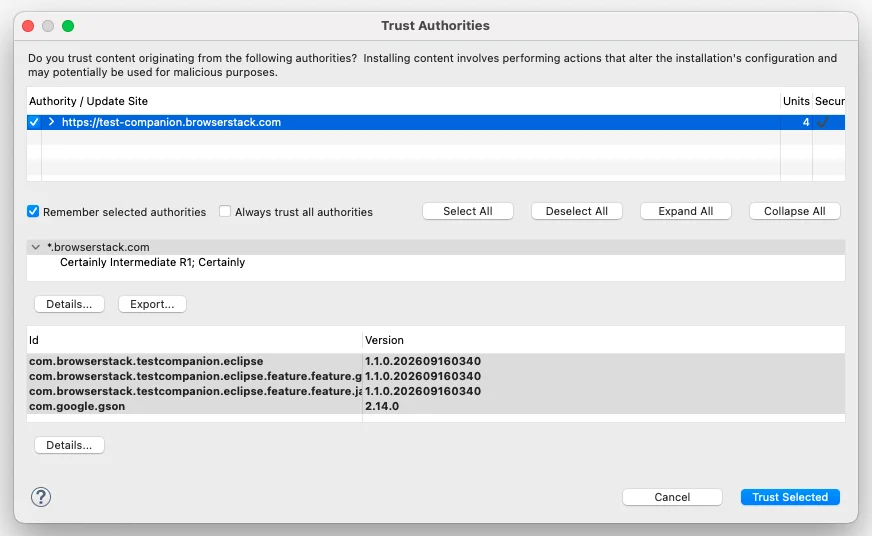872x536 pixels.
Task: Select the com.google.gson row
Action: (436, 406)
